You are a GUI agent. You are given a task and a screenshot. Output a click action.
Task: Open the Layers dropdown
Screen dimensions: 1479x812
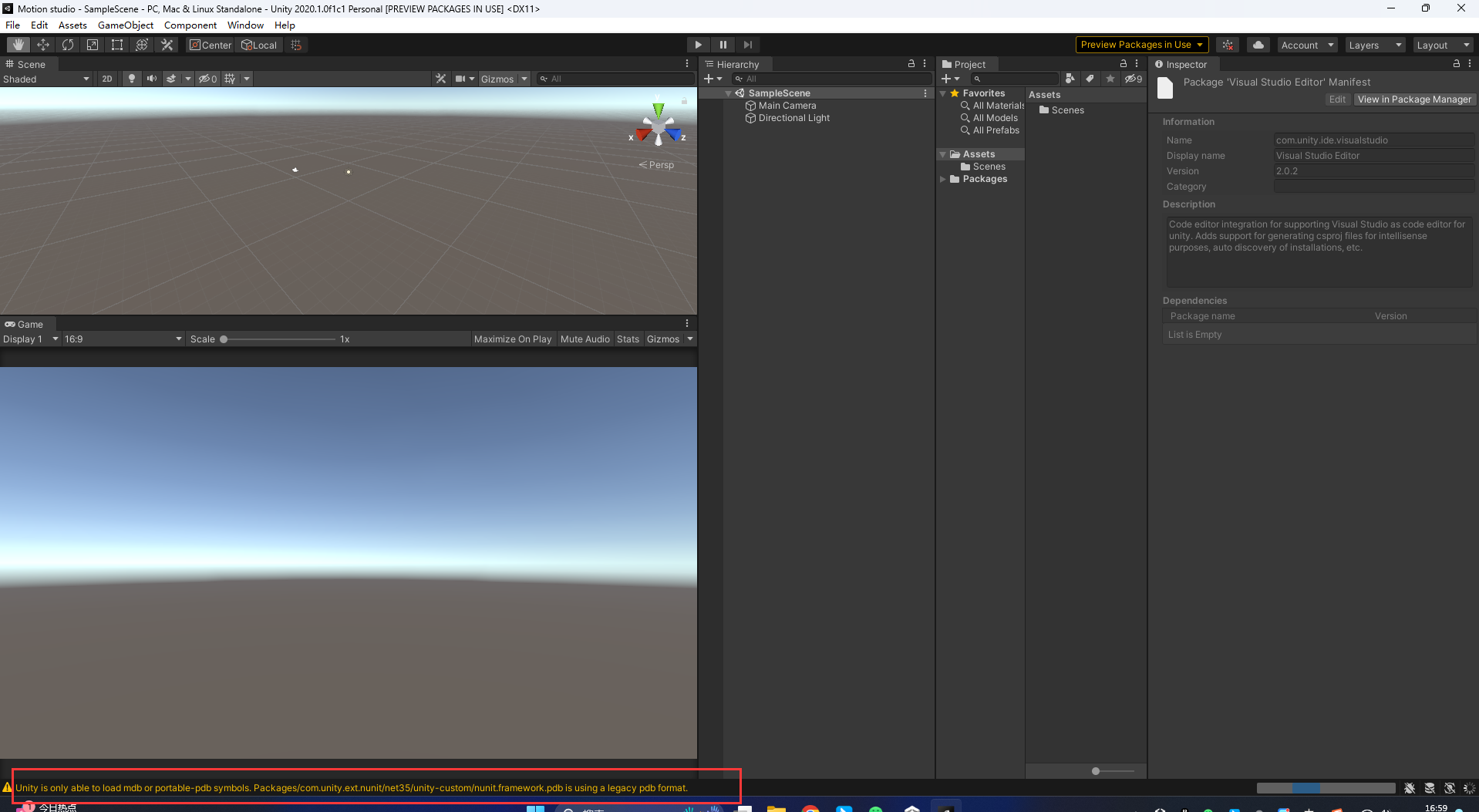[1374, 45]
